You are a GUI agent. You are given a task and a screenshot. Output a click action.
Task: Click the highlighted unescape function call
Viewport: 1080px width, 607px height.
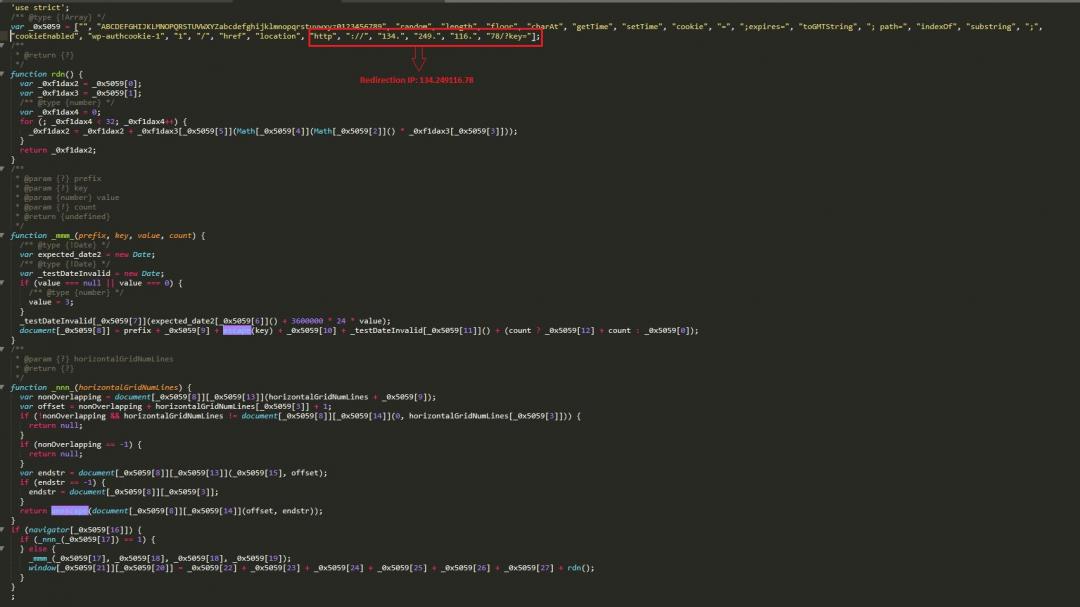point(69,511)
